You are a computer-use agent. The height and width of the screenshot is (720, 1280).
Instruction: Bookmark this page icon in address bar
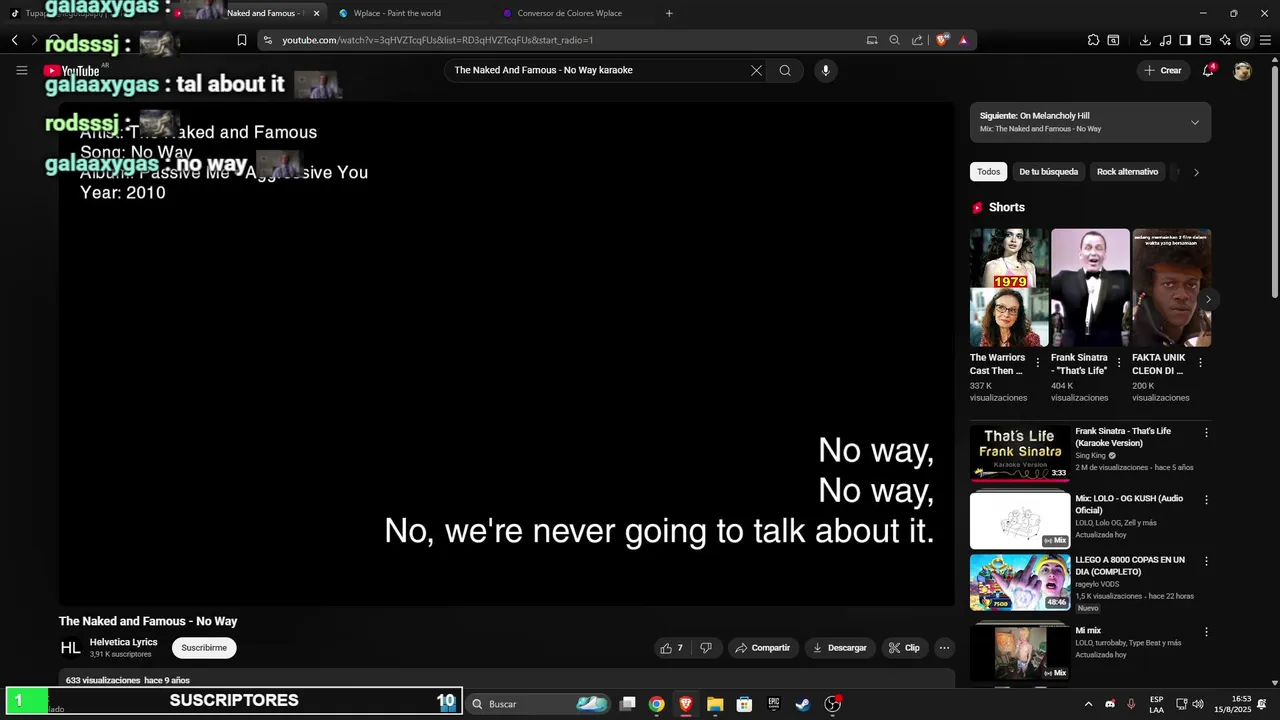coord(242,40)
